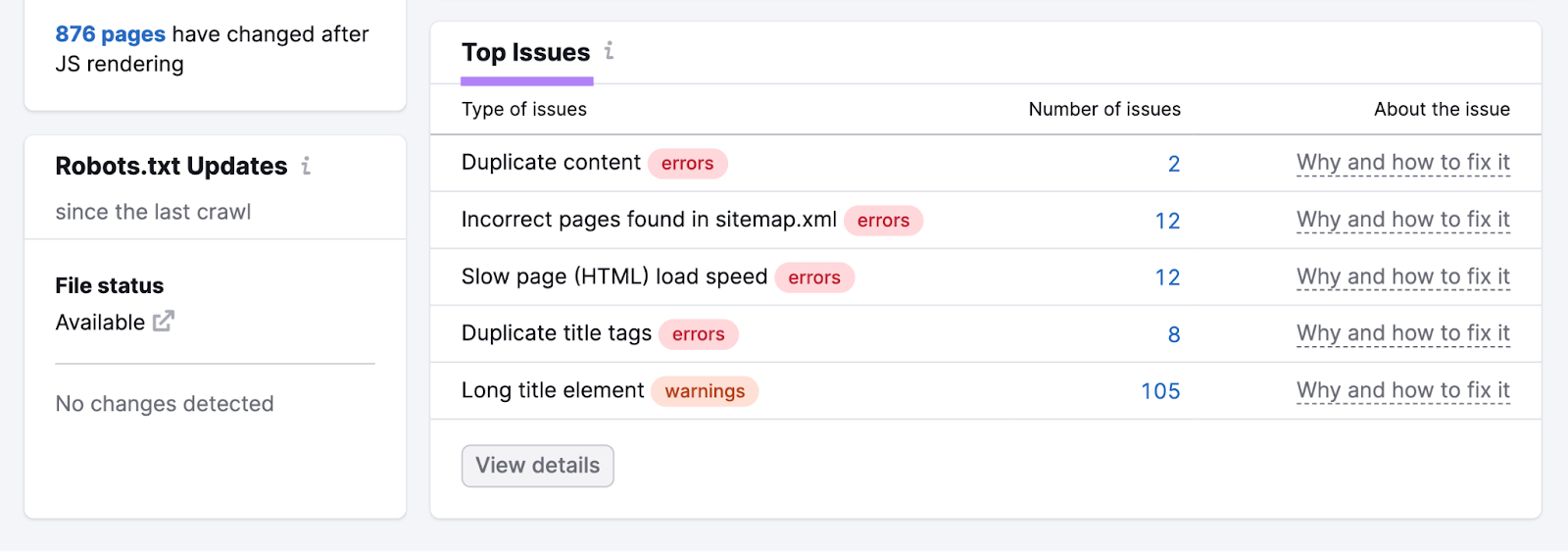Click the Number of issues column header

[1104, 110]
